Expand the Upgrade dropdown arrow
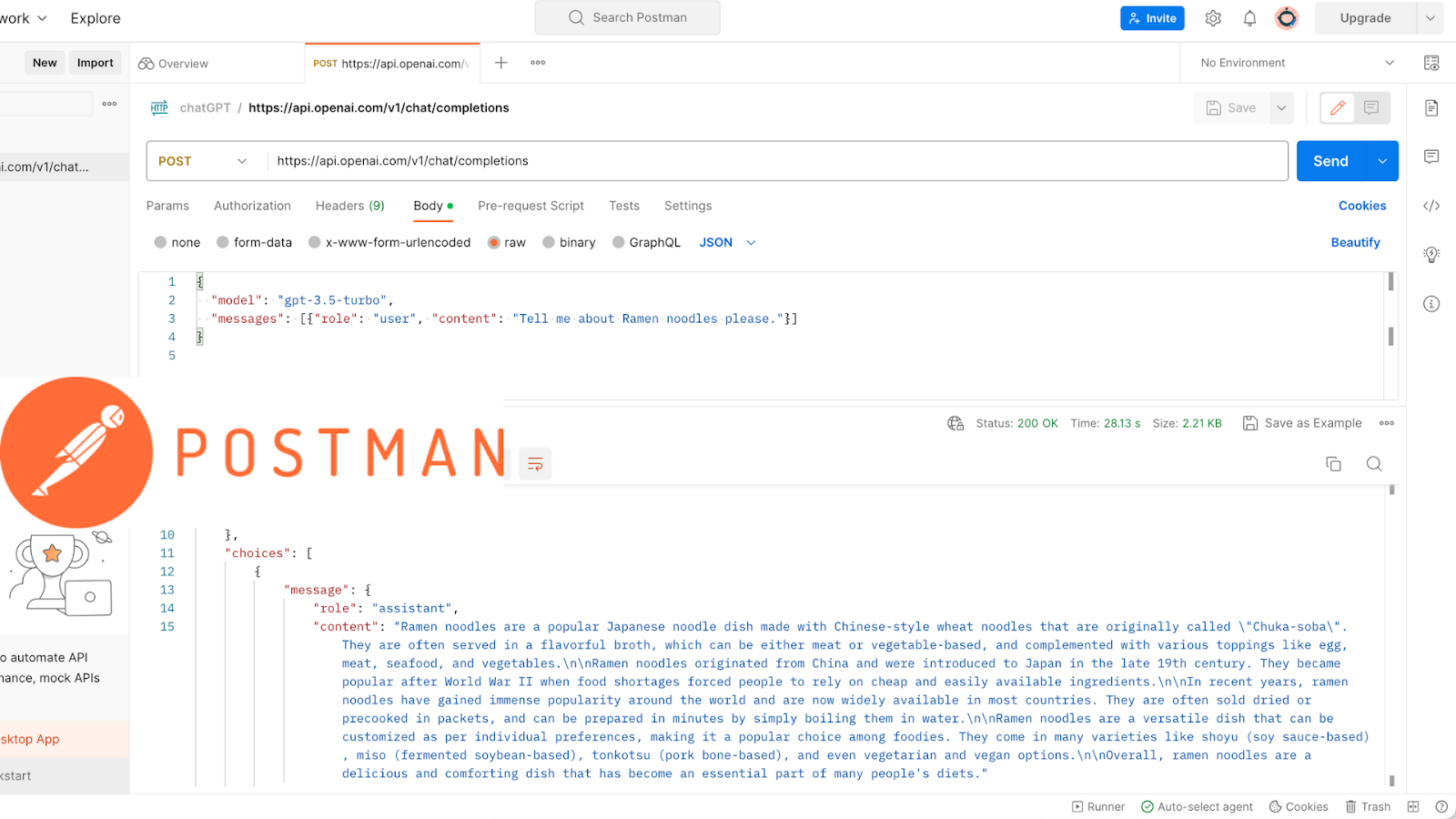 pyautogui.click(x=1430, y=18)
